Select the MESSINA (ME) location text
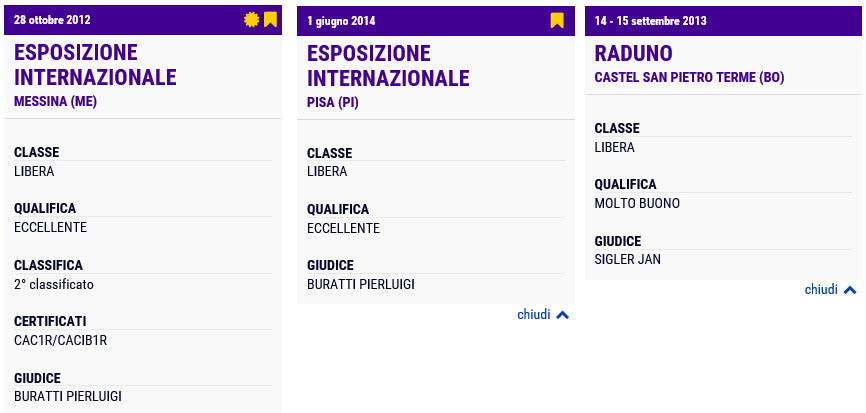 [x=55, y=102]
